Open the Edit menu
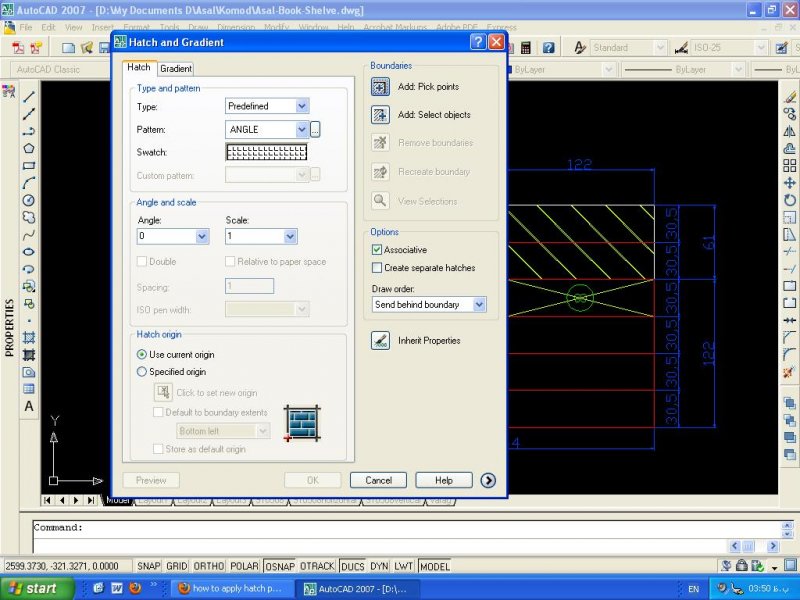 48,27
